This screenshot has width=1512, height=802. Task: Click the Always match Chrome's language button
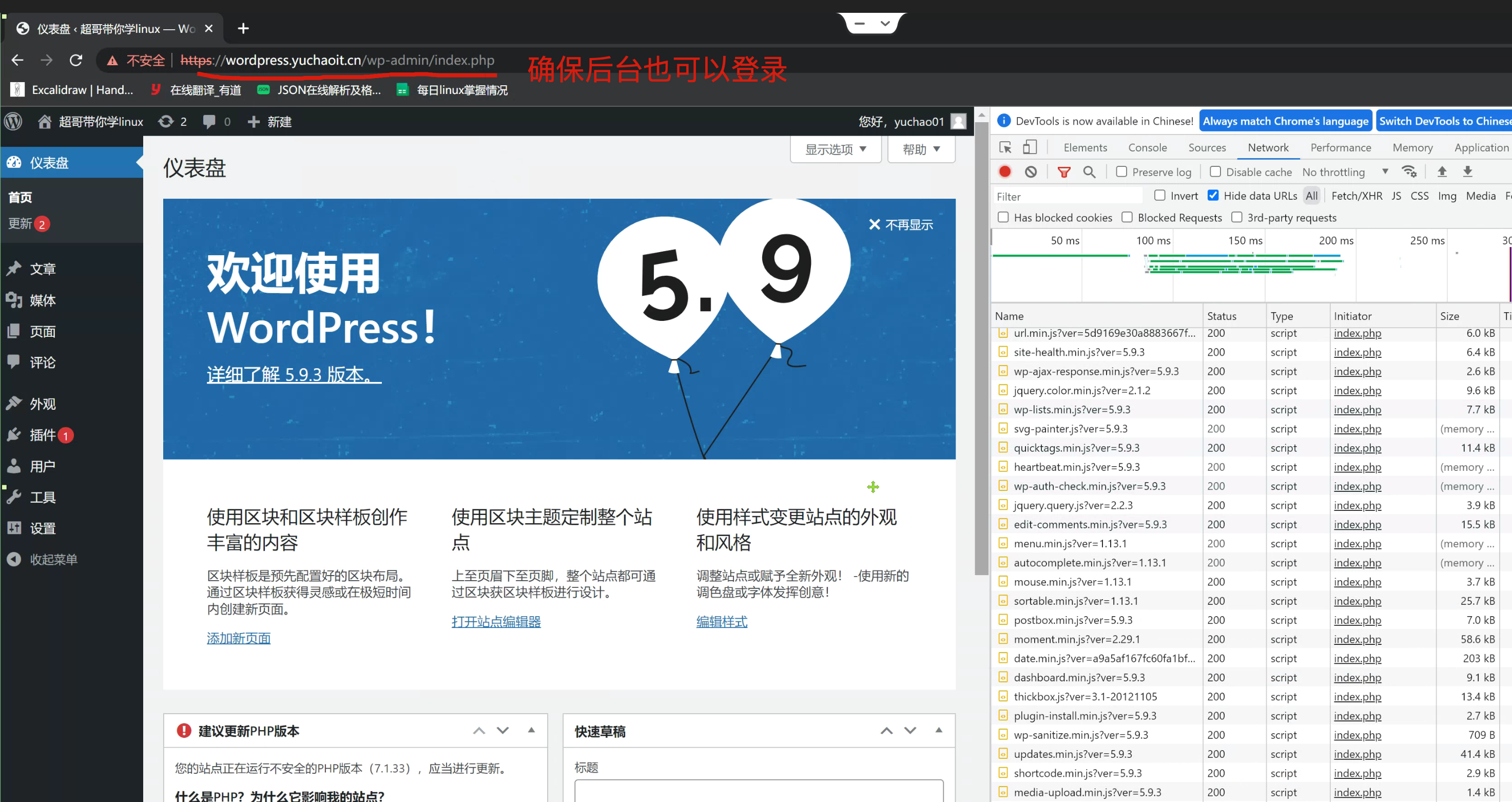[1285, 121]
